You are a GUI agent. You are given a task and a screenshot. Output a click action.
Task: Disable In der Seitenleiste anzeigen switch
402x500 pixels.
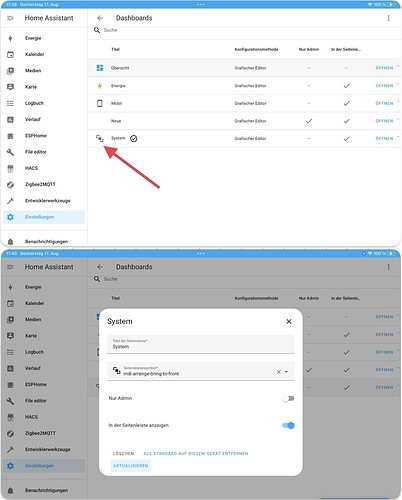coord(288,425)
